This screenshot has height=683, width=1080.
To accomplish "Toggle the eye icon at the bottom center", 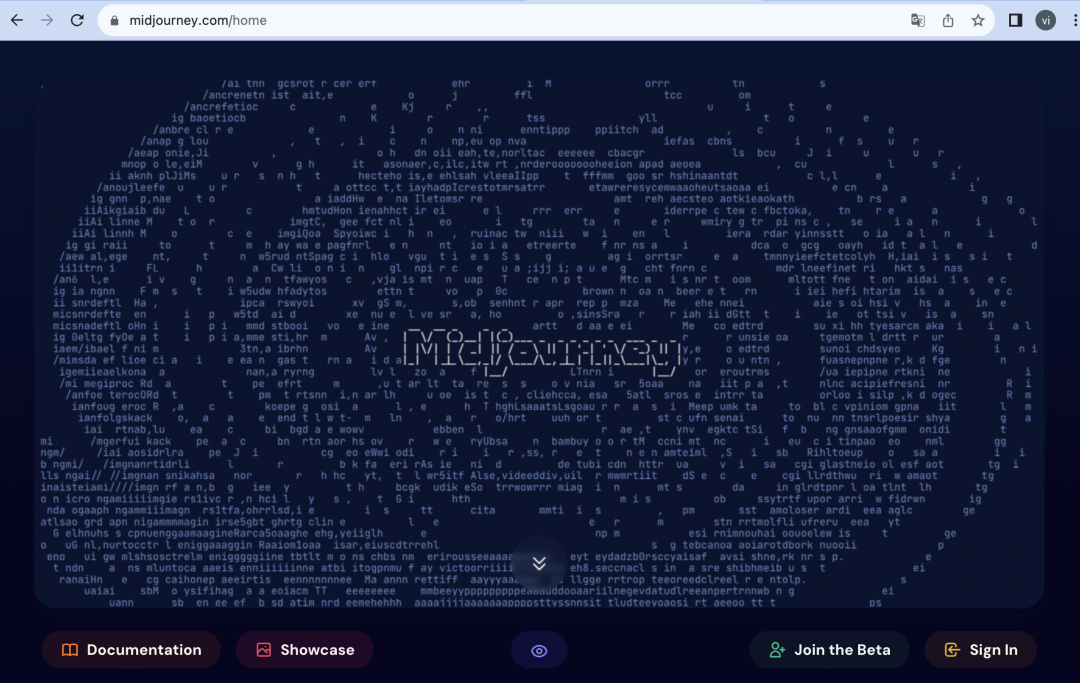I will coord(539,651).
